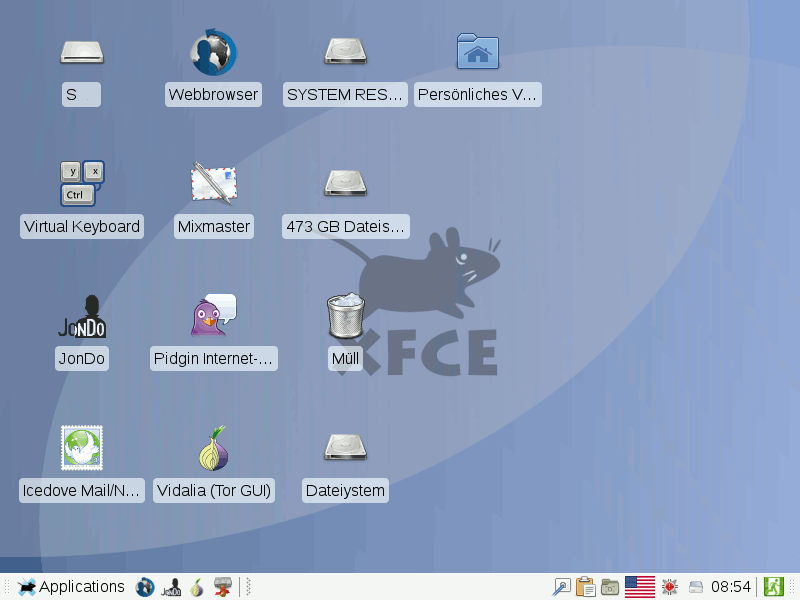Select the SYSTEM RES… drive icon

coord(345,52)
